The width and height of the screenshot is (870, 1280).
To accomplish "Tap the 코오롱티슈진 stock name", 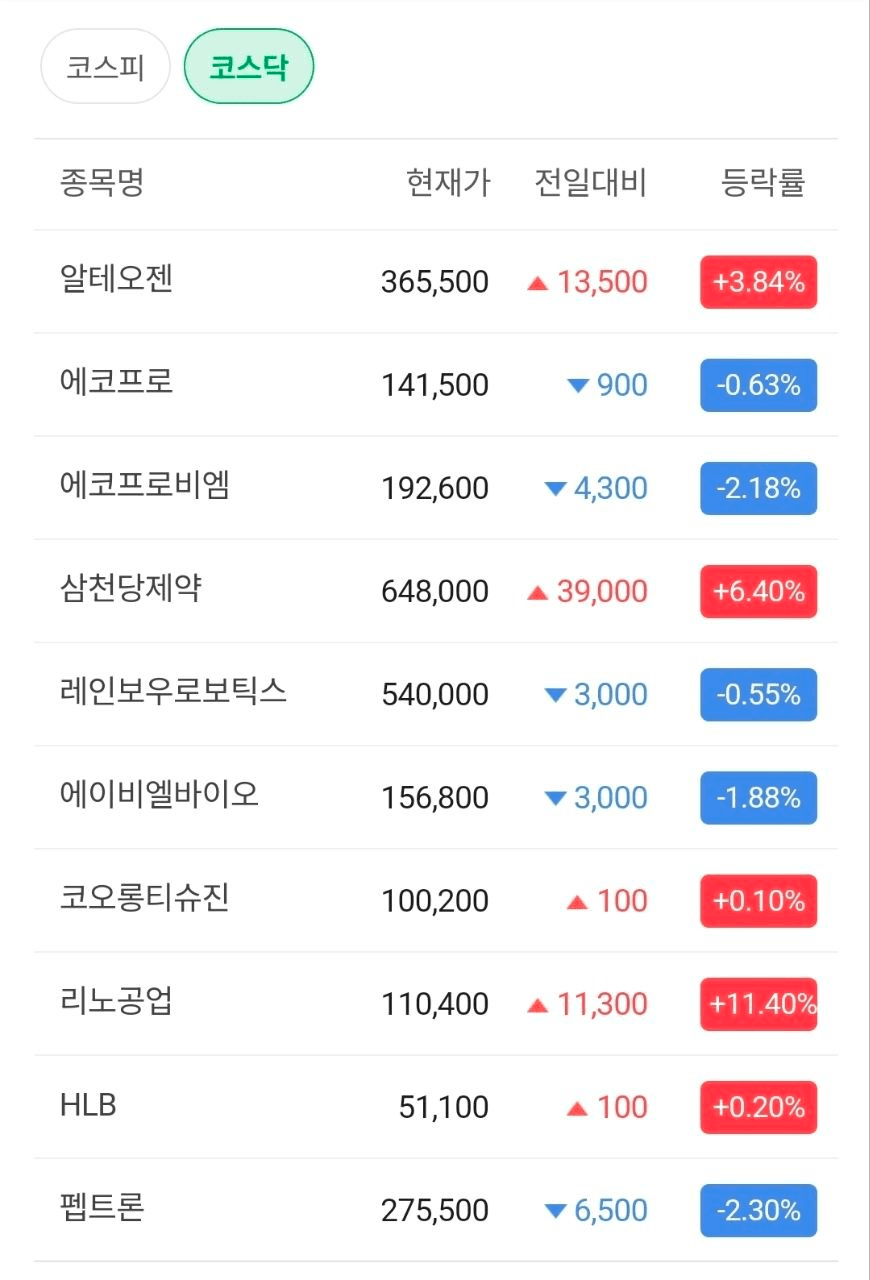I will tap(145, 897).
